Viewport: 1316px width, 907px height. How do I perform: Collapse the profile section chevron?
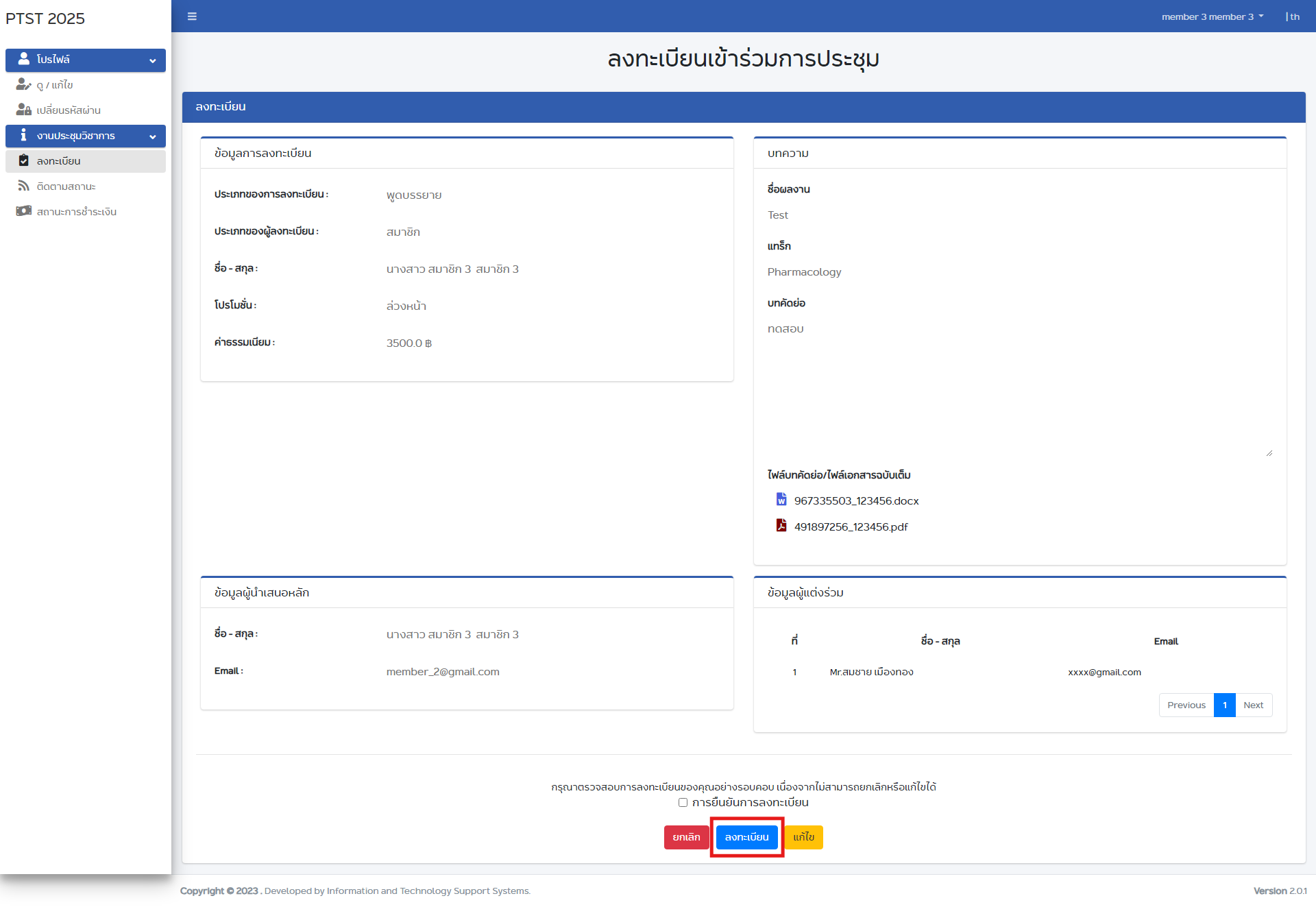[152, 60]
